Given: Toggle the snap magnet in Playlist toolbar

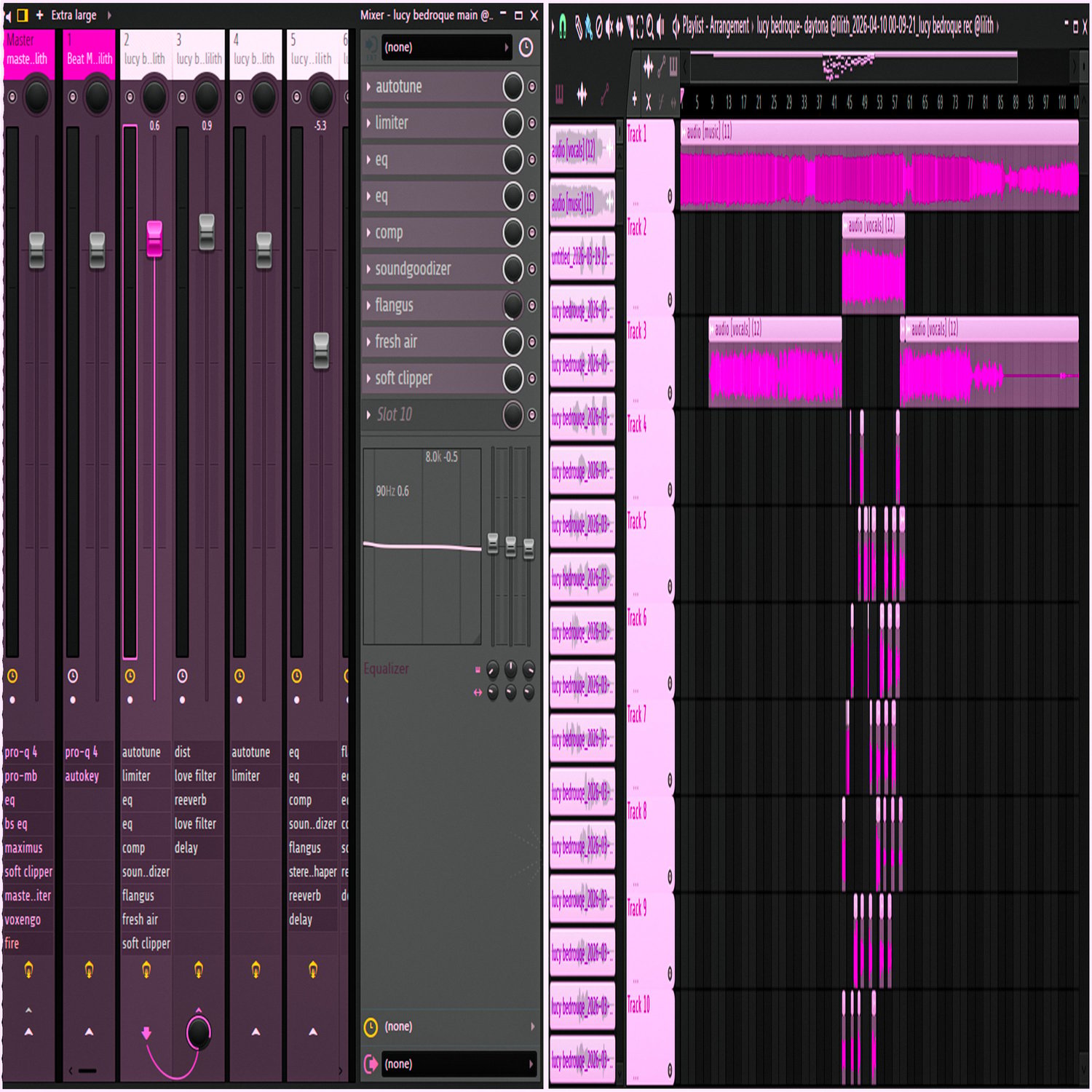Looking at the screenshot, I should pos(563,26).
